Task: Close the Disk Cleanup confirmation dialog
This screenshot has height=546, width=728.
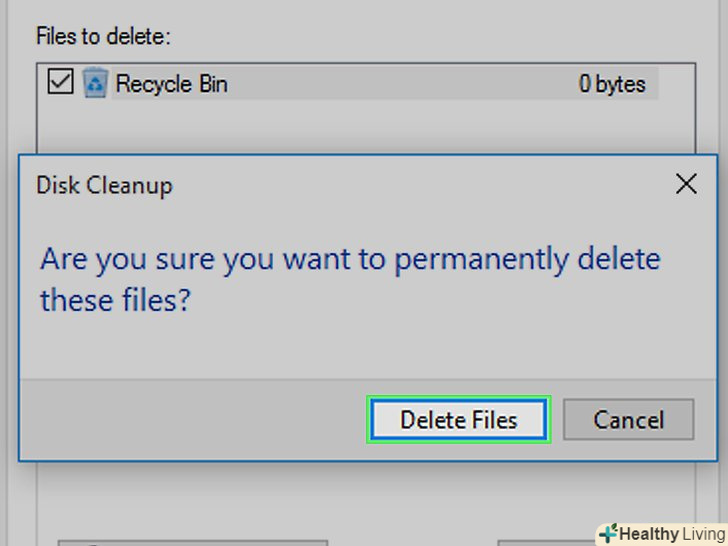Action: [685, 184]
